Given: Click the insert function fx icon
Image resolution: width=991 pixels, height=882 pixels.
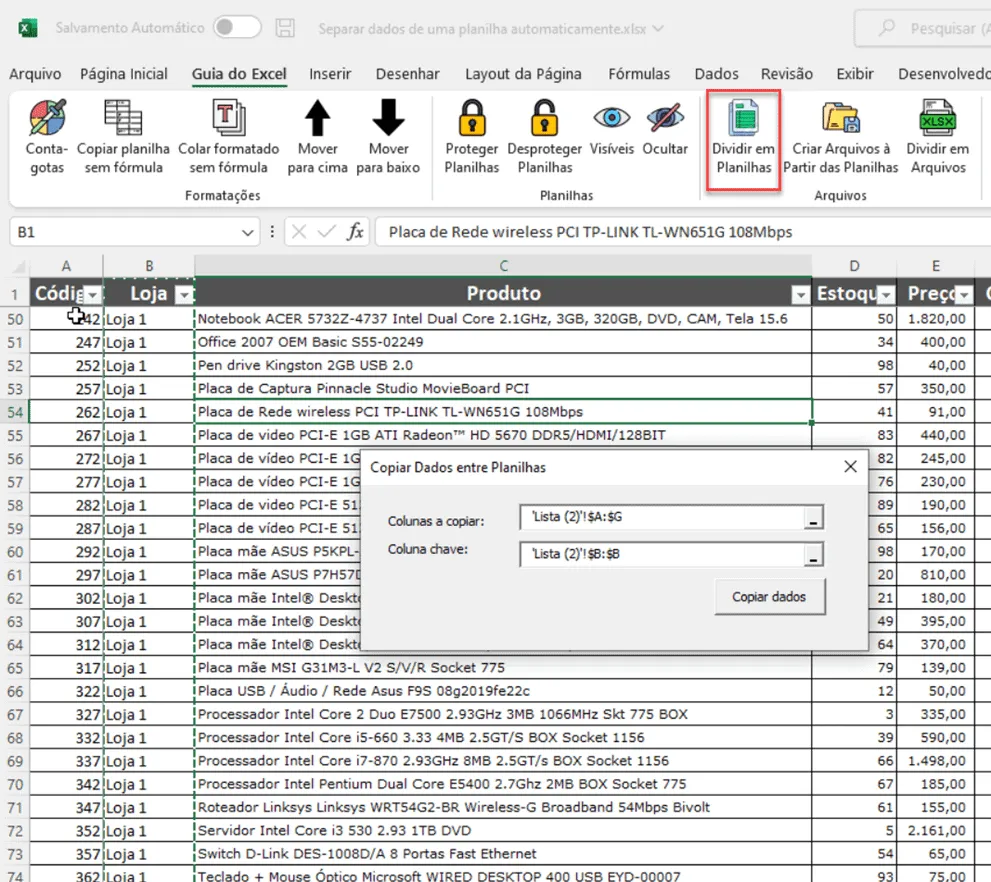Looking at the screenshot, I should 355,232.
